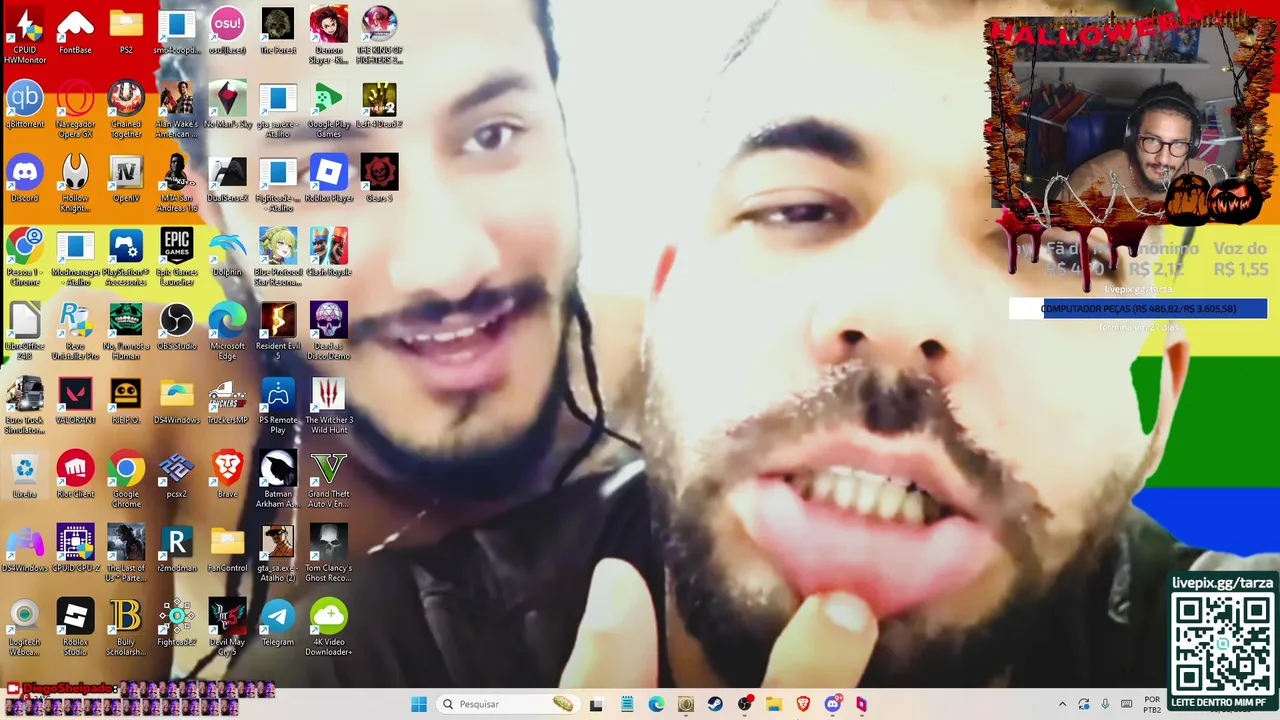Image resolution: width=1280 pixels, height=720 pixels.
Task: Open 4K Video Downloader+ shortcut
Action: click(328, 627)
